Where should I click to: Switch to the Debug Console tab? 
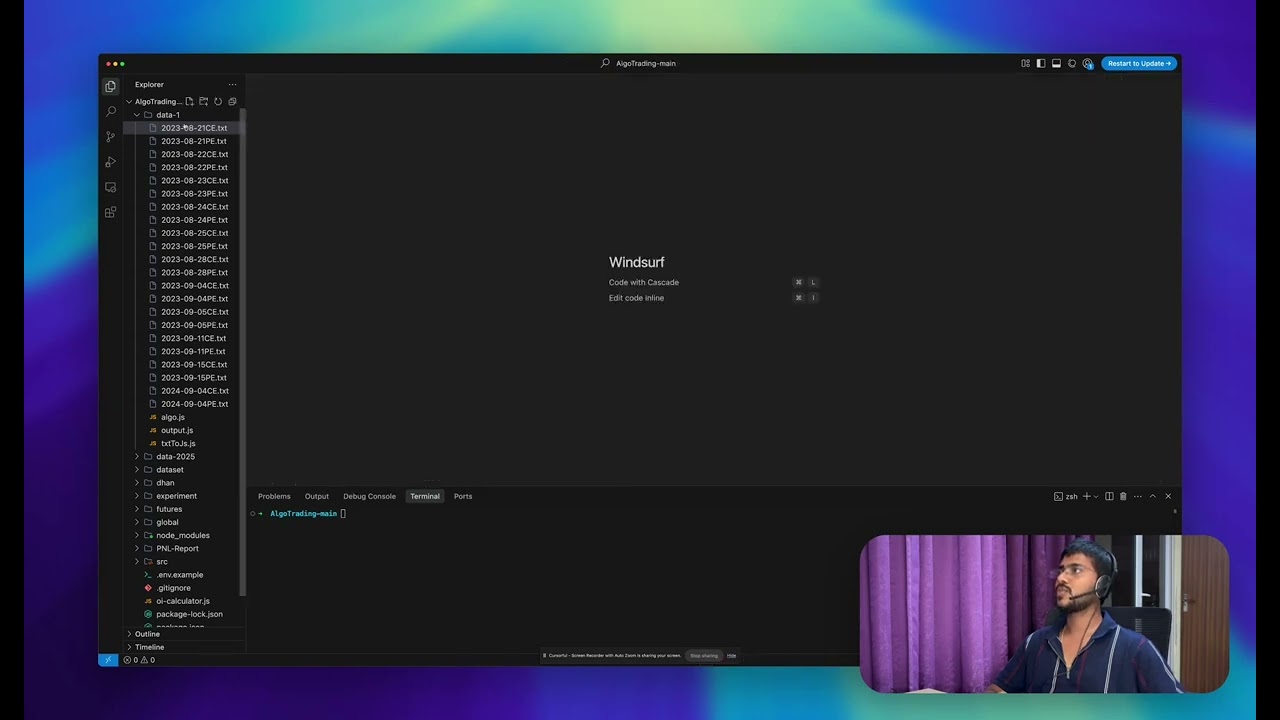(370, 496)
